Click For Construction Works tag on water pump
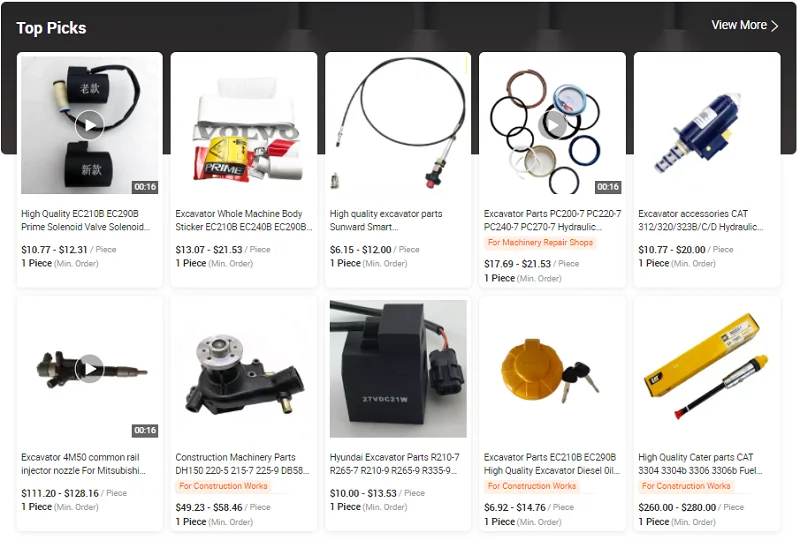The width and height of the screenshot is (800, 540). tap(223, 486)
